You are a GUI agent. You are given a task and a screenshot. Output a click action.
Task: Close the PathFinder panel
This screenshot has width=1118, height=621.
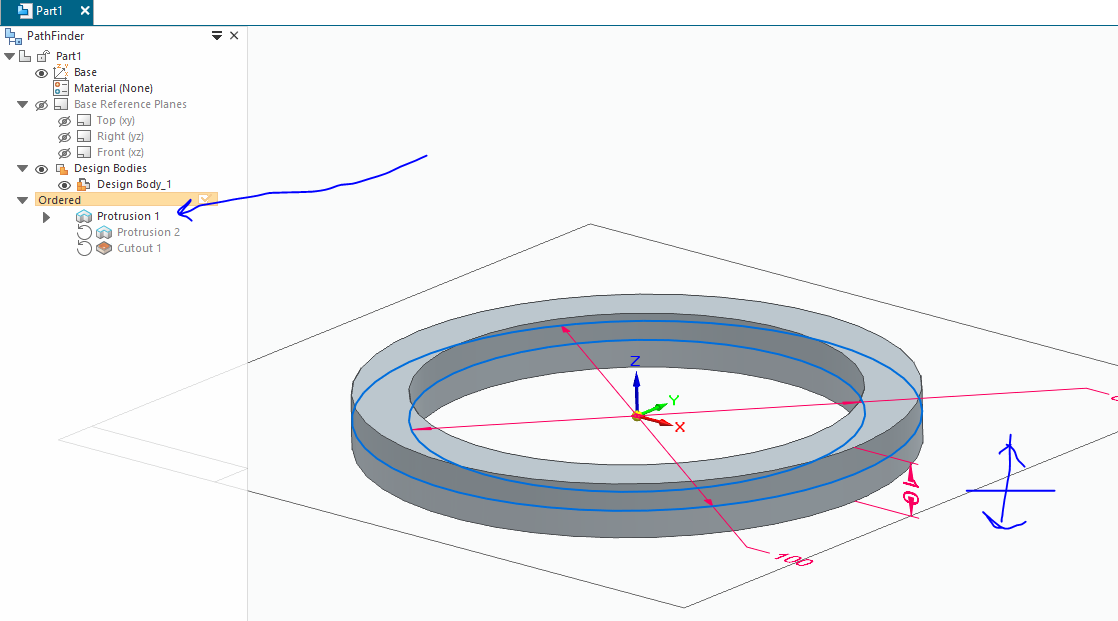tap(234, 36)
